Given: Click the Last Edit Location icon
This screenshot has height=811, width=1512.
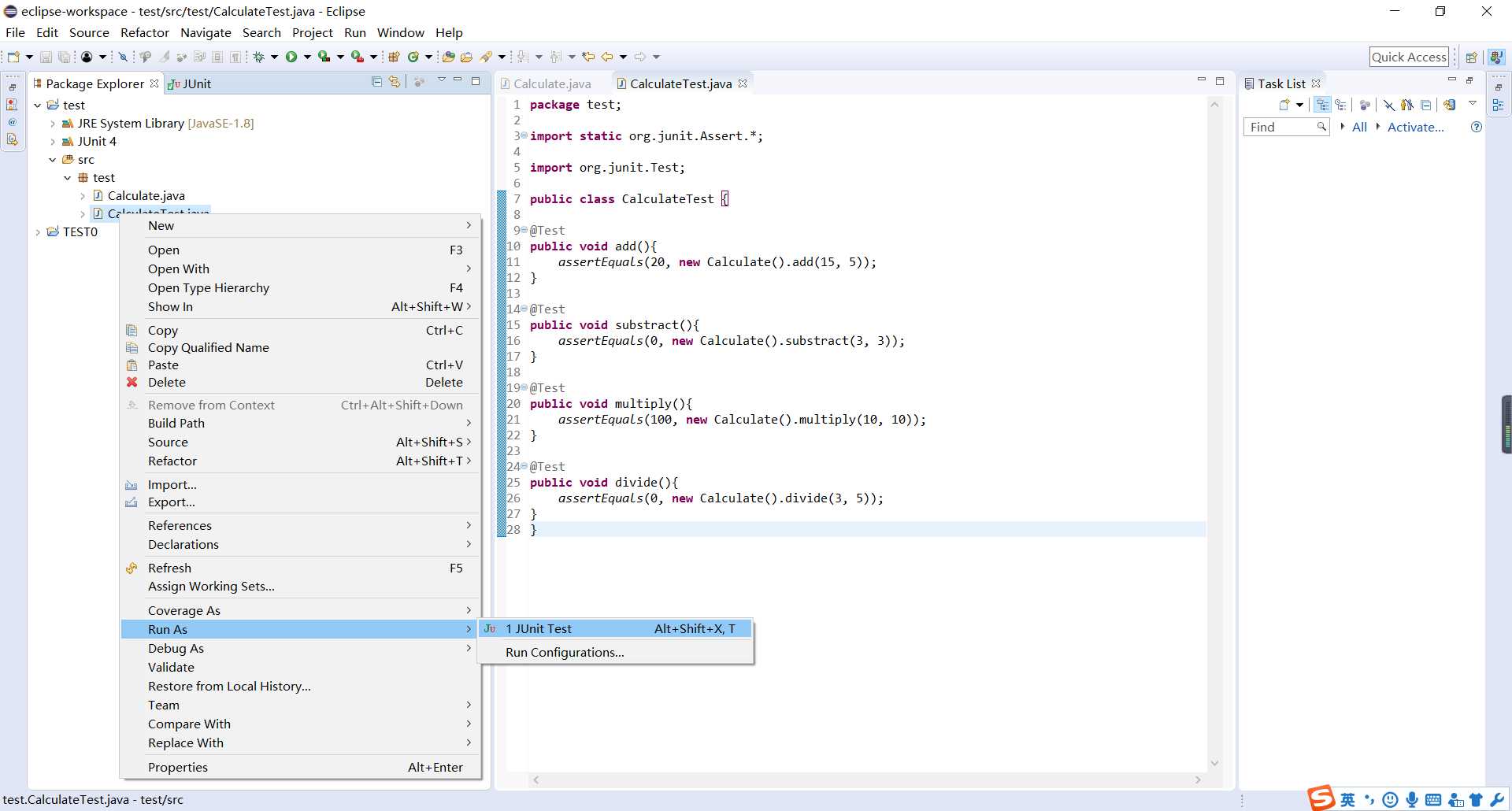Looking at the screenshot, I should click(588, 57).
